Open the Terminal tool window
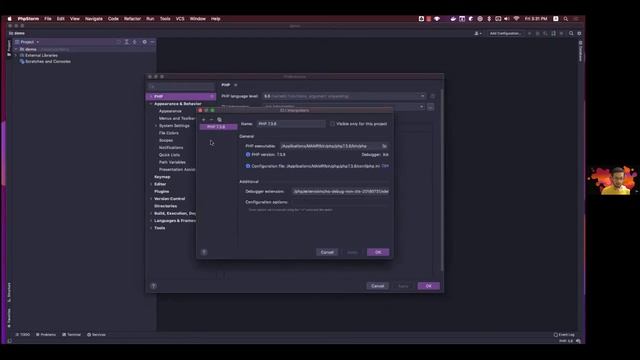The height and width of the screenshot is (360, 640). point(71,335)
